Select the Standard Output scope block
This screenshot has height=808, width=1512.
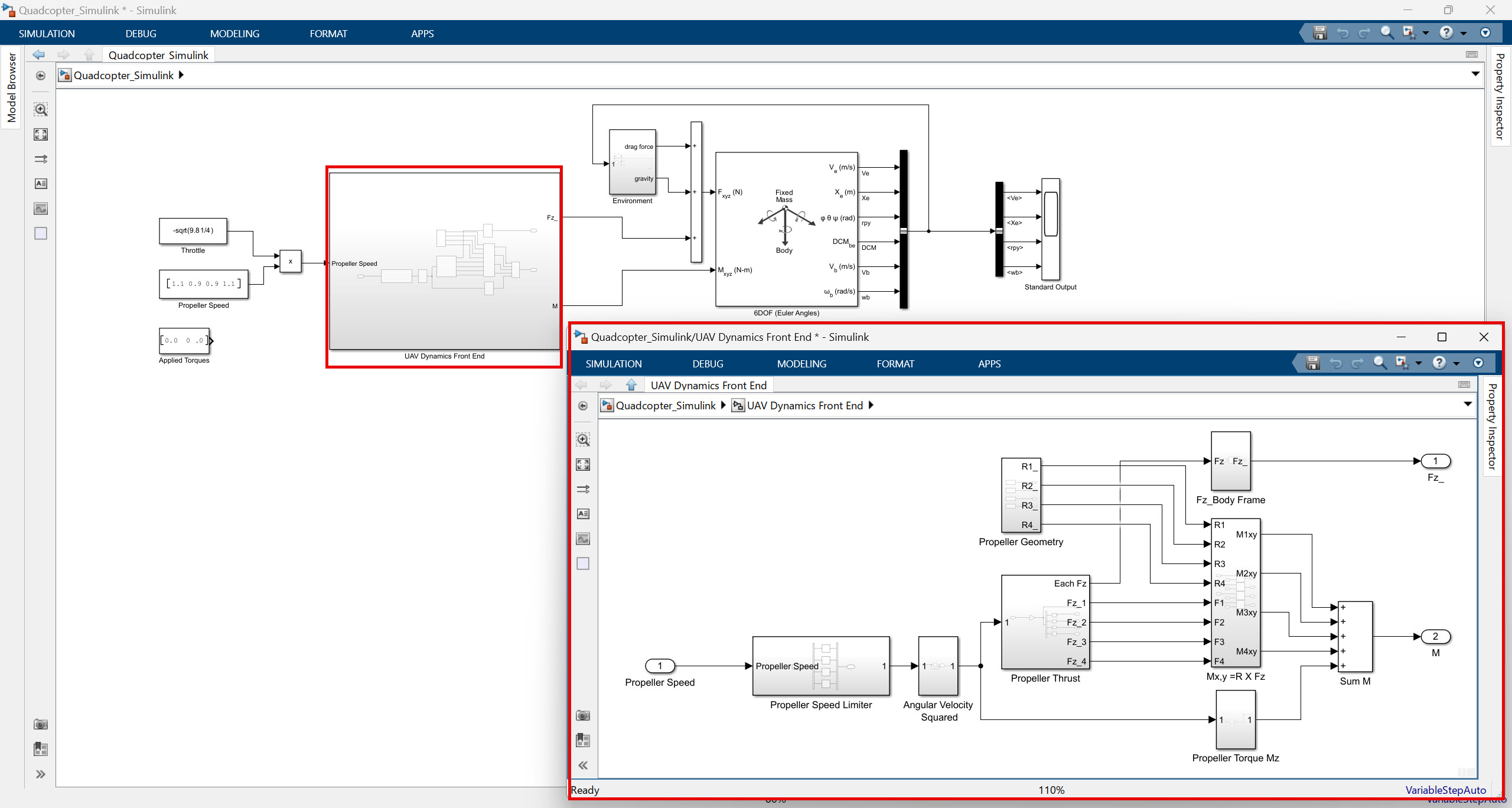pos(1051,229)
